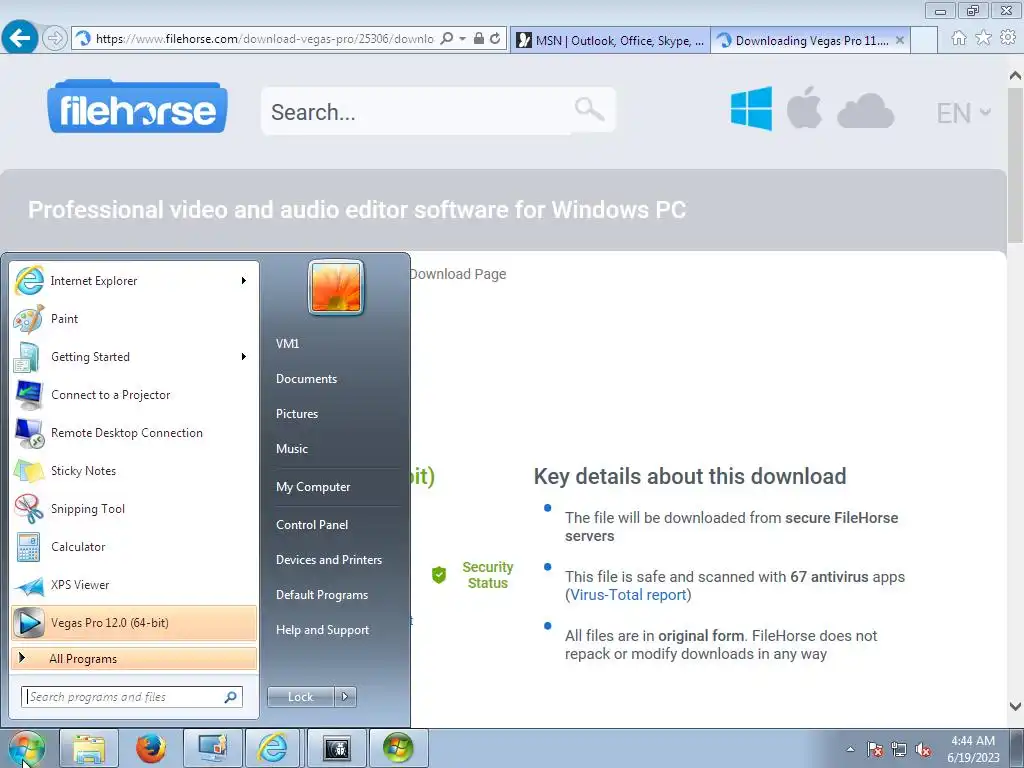Open Default Programs from Start menu
The height and width of the screenshot is (768, 1024).
click(322, 595)
